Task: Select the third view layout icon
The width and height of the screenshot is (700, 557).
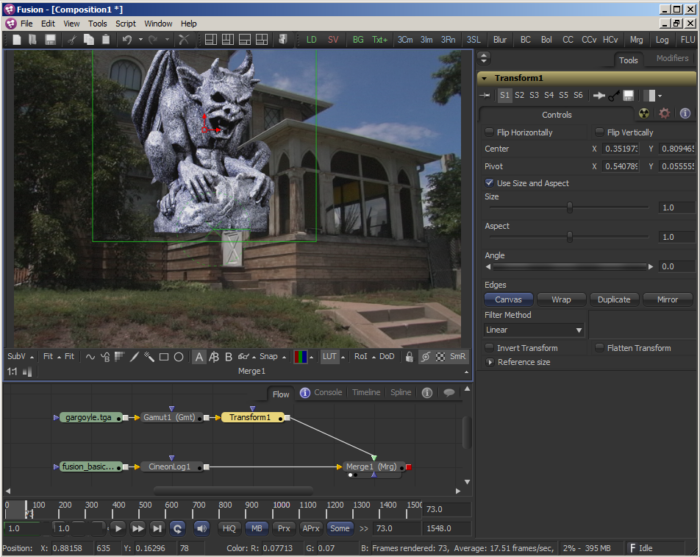Action: click(245, 40)
